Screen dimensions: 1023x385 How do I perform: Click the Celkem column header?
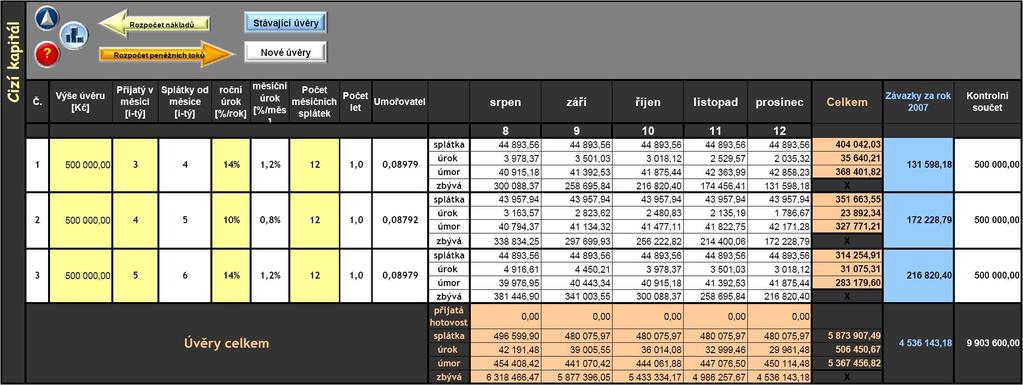click(x=847, y=102)
